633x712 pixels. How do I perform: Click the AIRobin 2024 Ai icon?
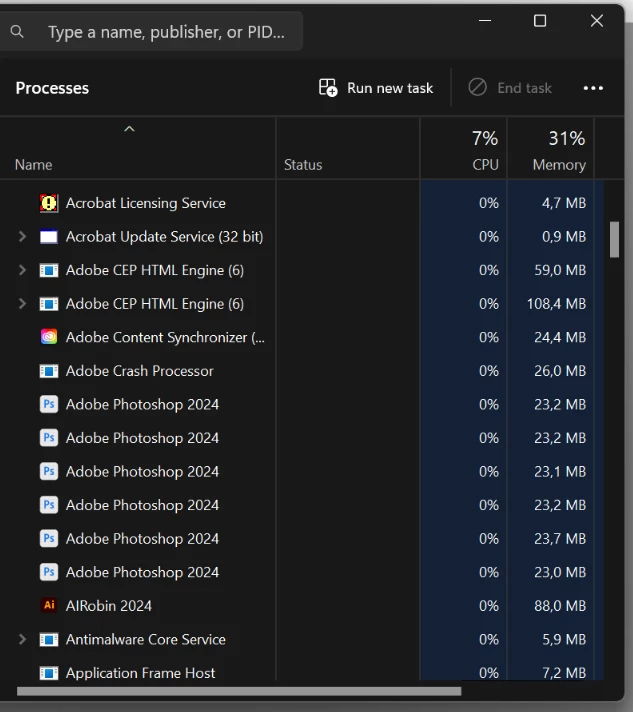click(x=49, y=605)
